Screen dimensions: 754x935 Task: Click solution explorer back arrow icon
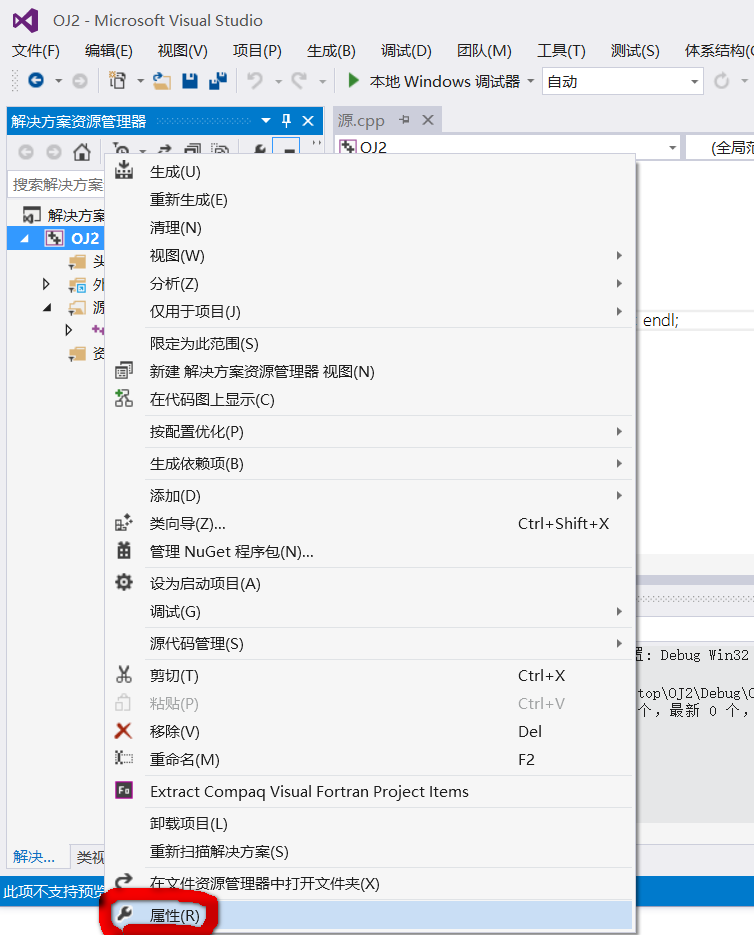click(x=26, y=152)
